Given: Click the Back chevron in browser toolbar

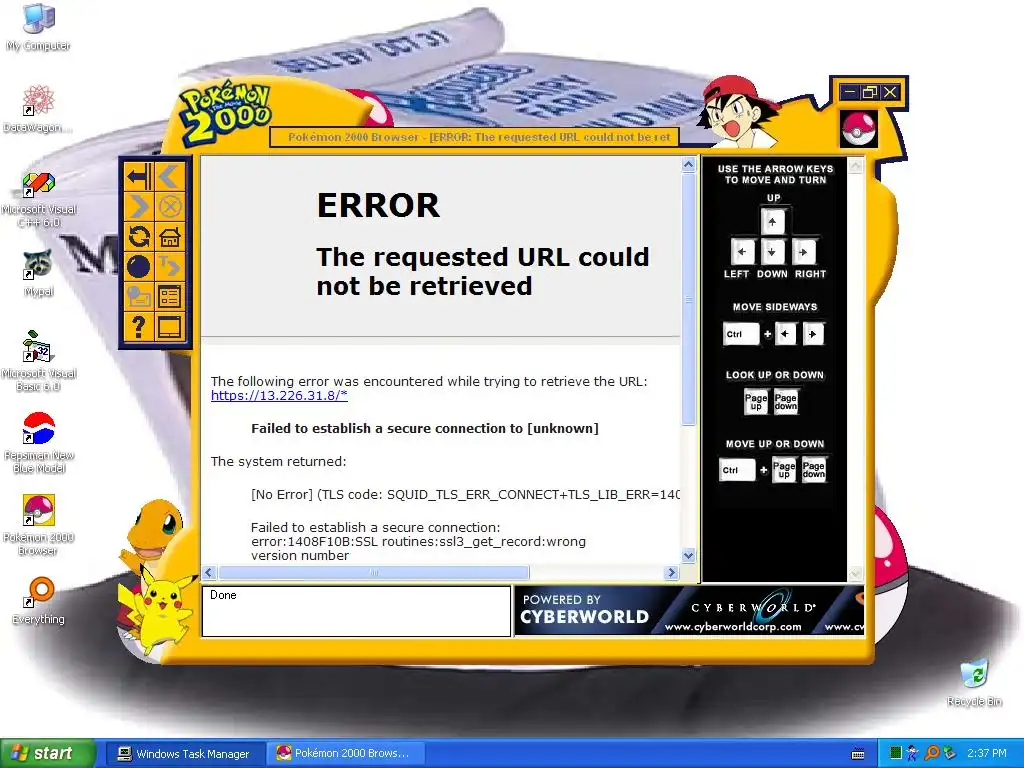Looking at the screenshot, I should pyautogui.click(x=170, y=177).
